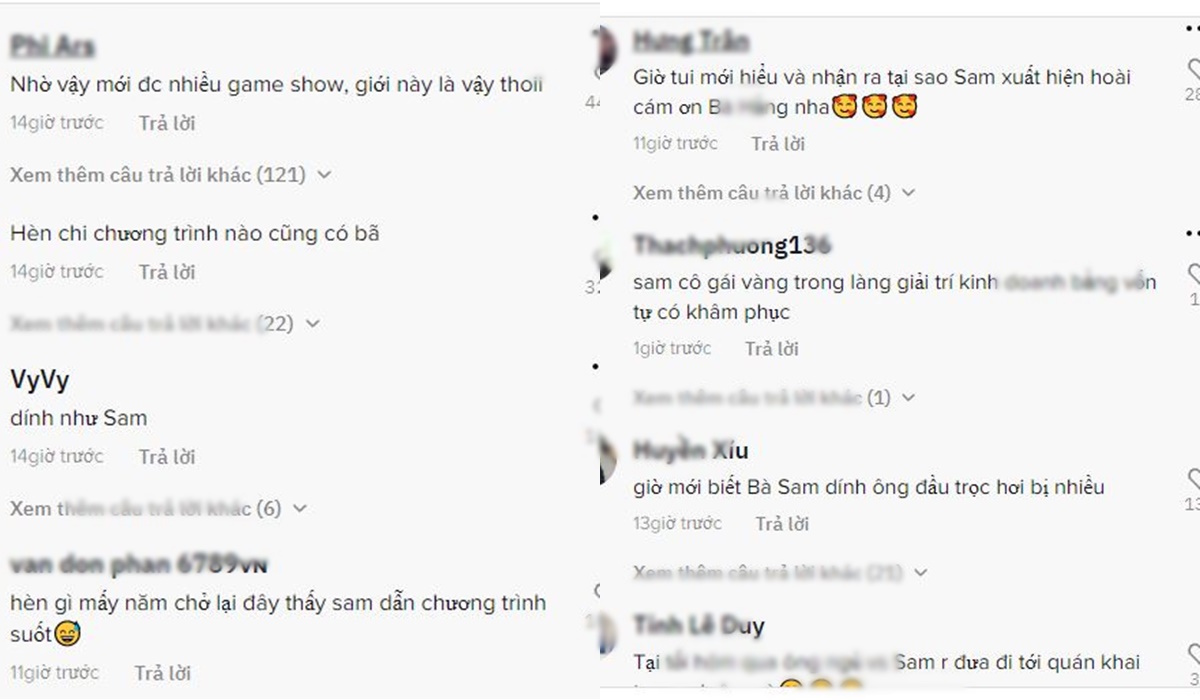Open more options dots beside Thachphuong136's comment

click(1192, 233)
